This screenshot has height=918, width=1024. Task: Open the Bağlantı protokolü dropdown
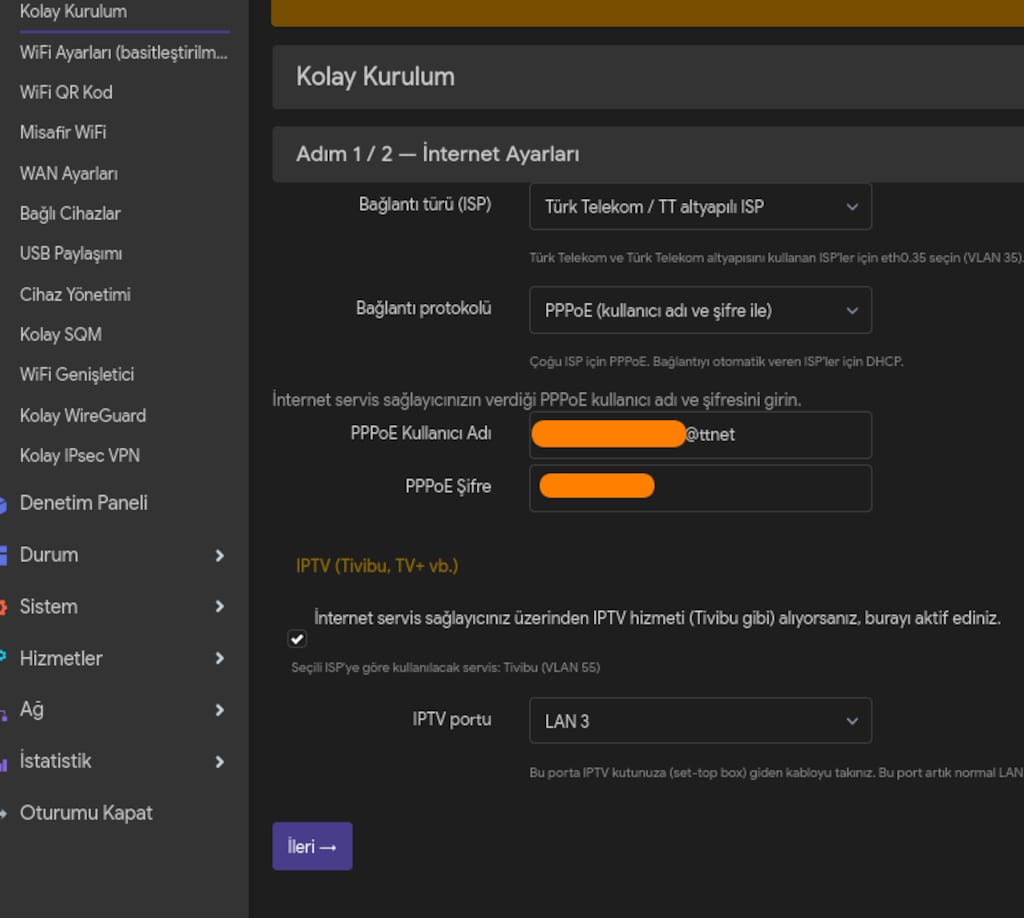point(700,310)
